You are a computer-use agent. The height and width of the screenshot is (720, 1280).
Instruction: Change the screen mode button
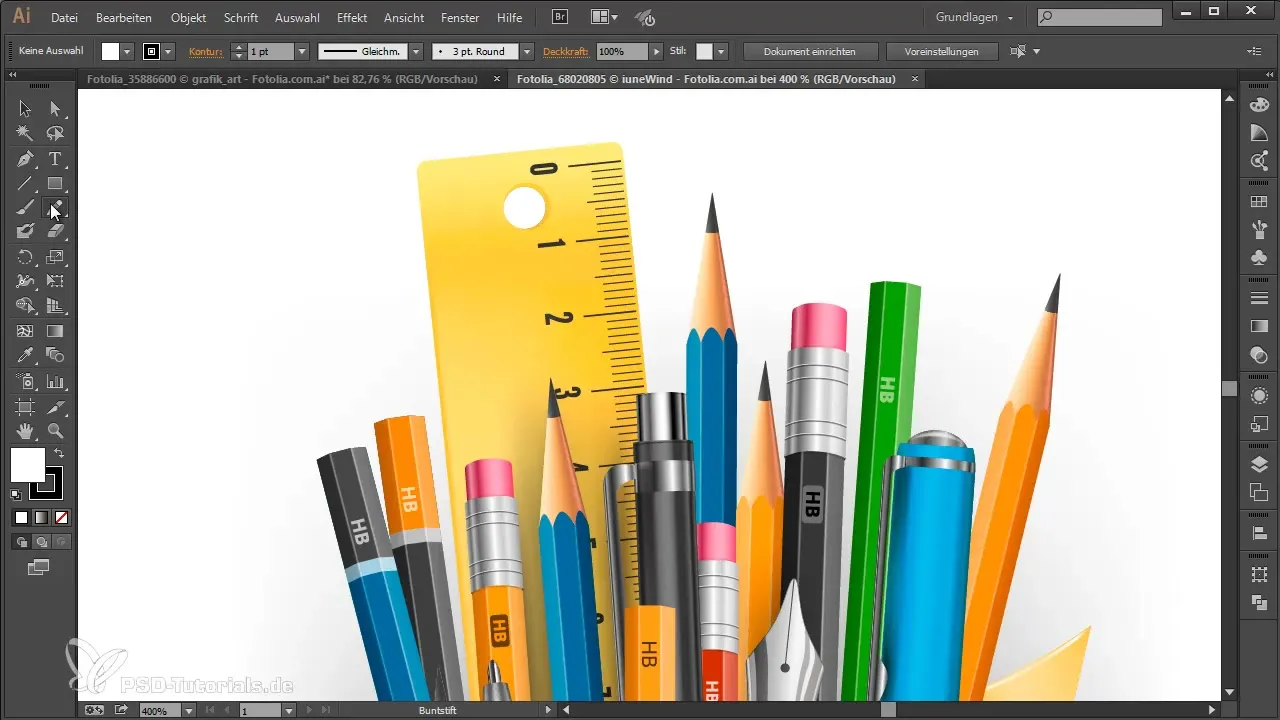(38, 568)
